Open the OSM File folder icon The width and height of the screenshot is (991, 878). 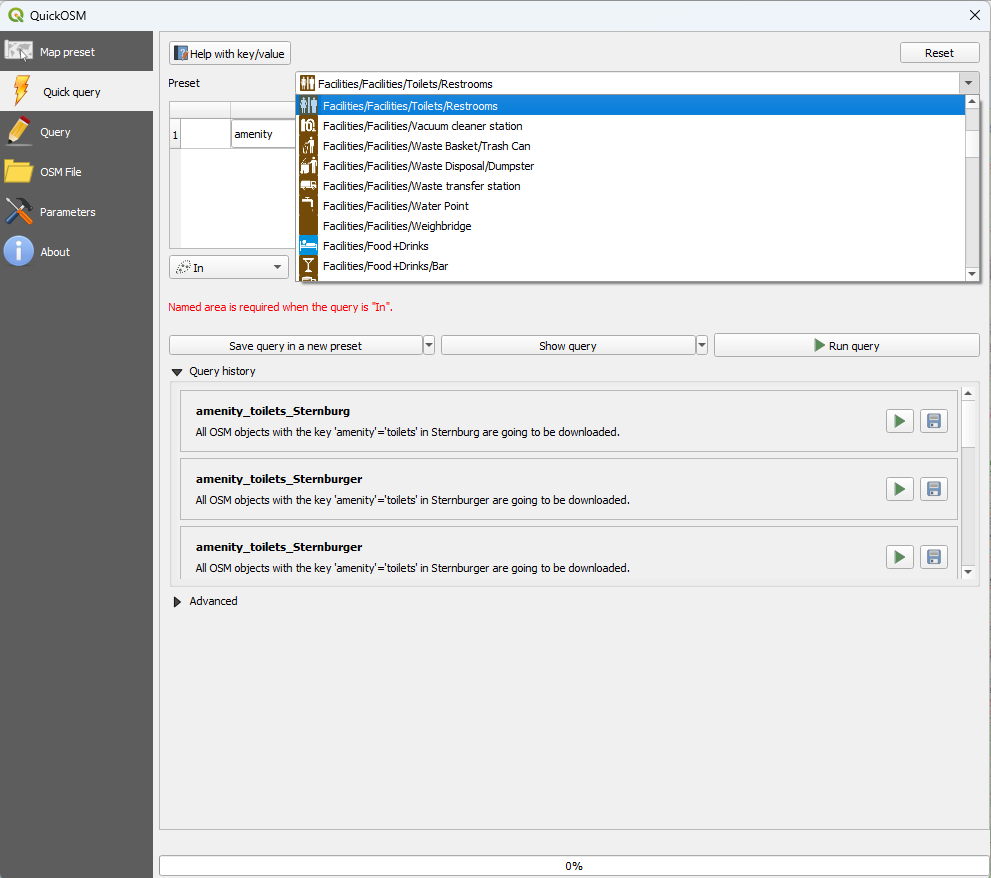tap(18, 171)
